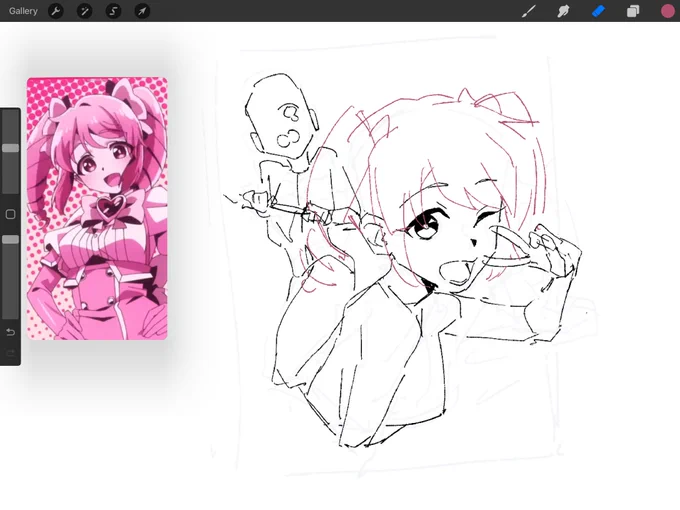Return to the Gallery
Viewport: 680px width, 510px height.
point(23,11)
